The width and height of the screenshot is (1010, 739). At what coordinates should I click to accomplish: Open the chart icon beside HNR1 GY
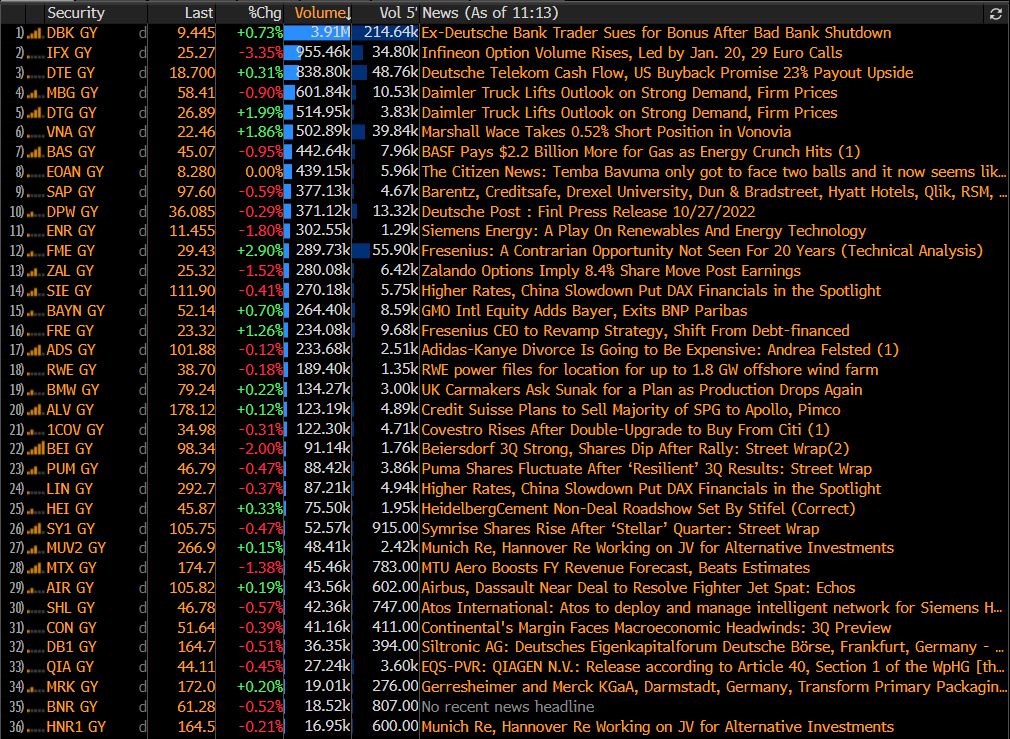click(x=35, y=727)
